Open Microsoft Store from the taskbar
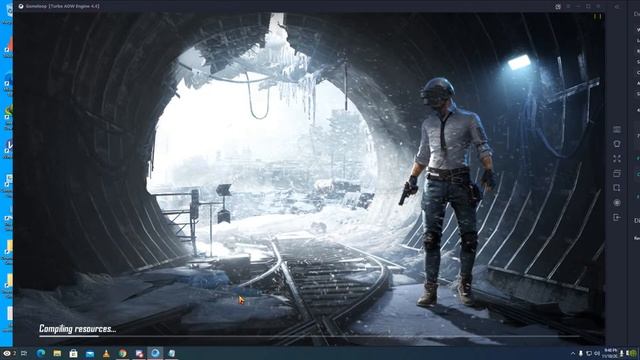Image resolution: width=640 pixels, height=360 pixels. pos(73,353)
